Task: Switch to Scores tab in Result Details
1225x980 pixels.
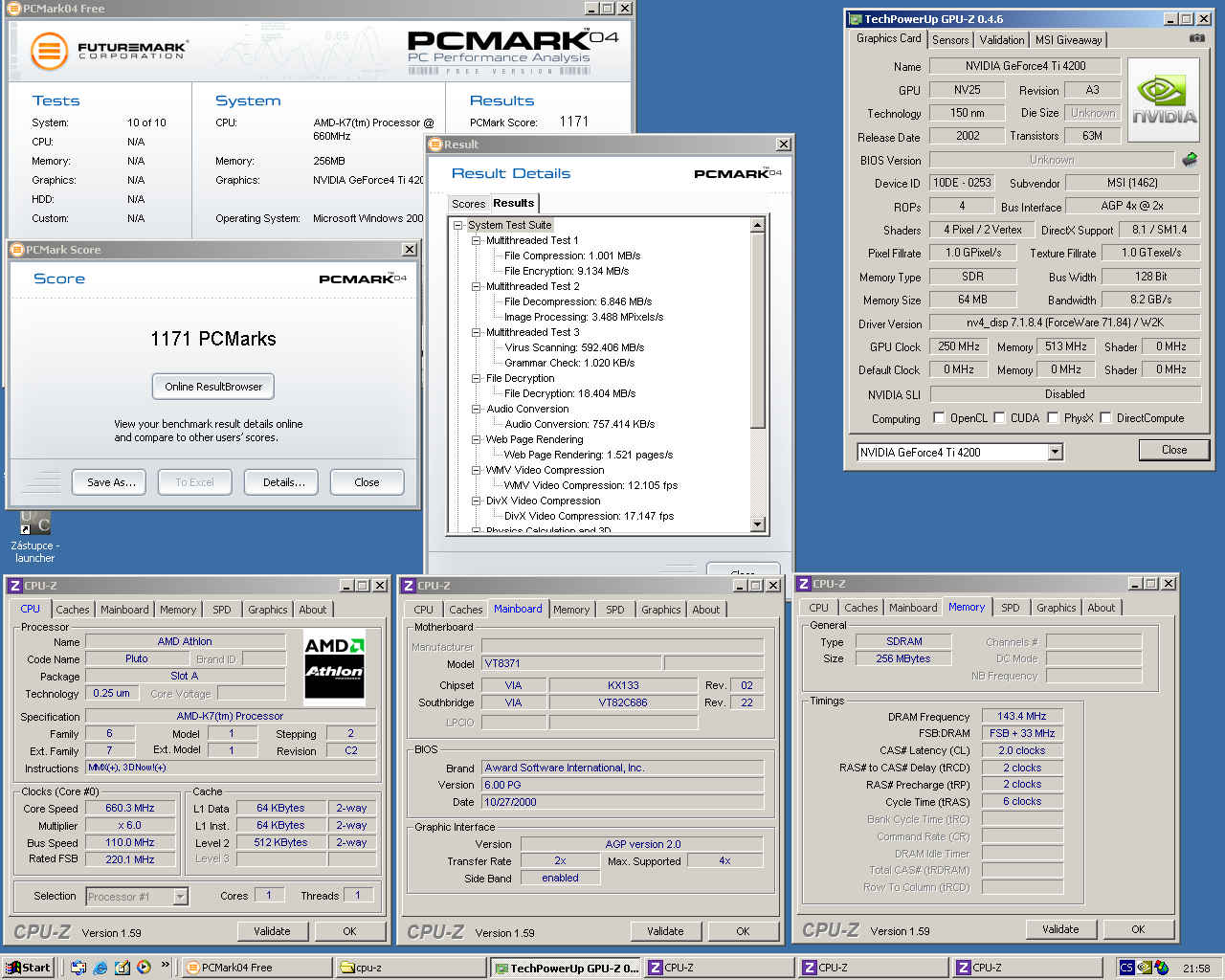Action: 468,204
